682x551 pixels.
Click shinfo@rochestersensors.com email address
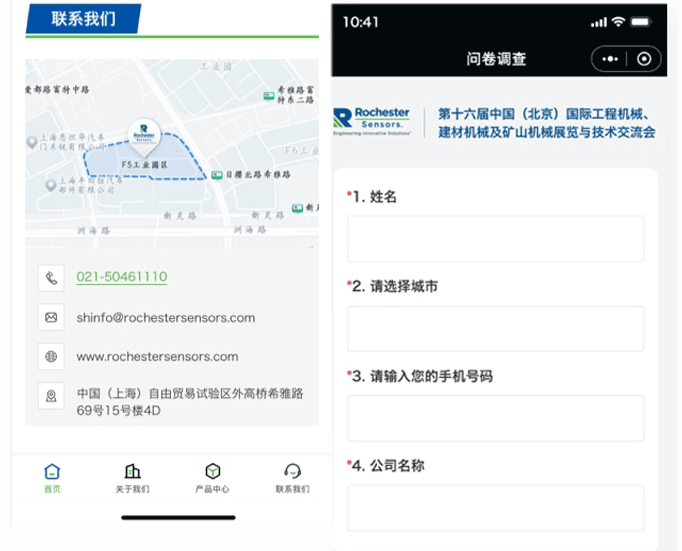(x=165, y=317)
